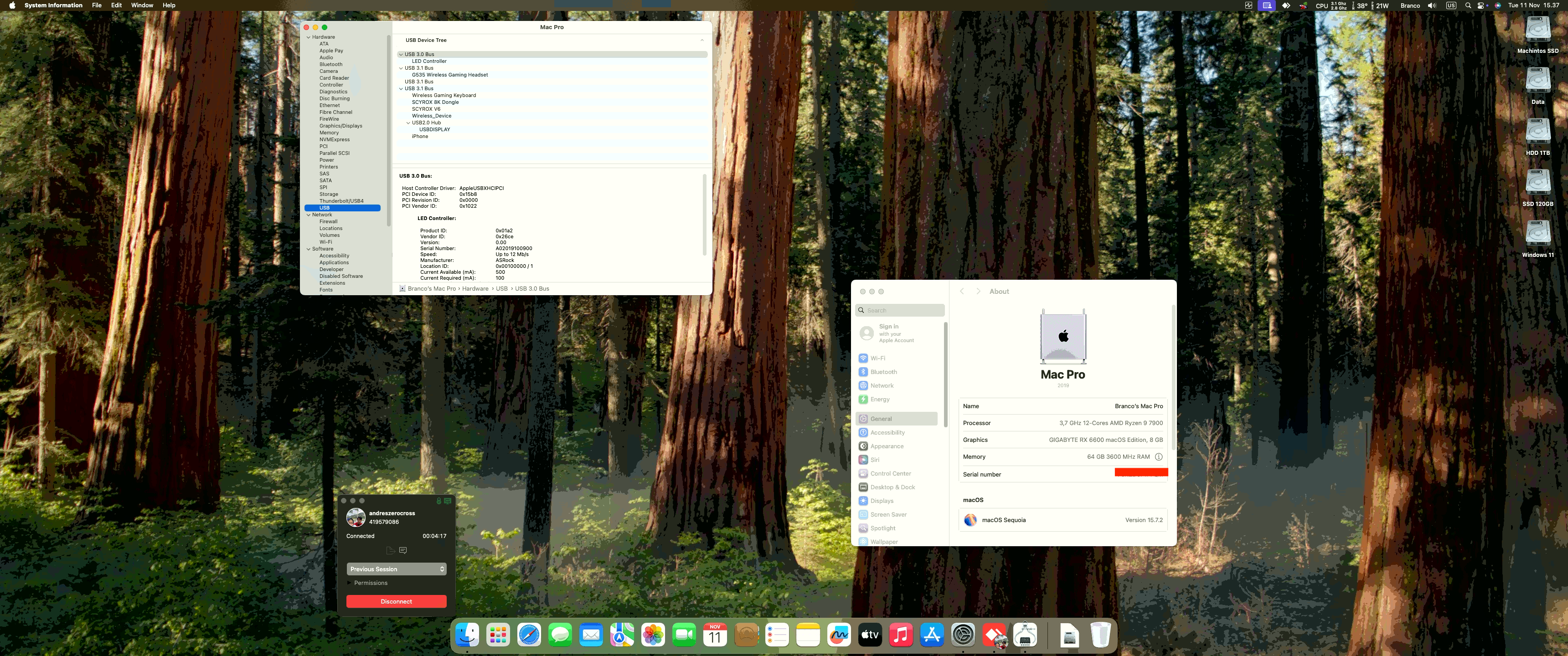Open the Edit menu
Viewport: 1568px width, 656px height.
pos(116,5)
